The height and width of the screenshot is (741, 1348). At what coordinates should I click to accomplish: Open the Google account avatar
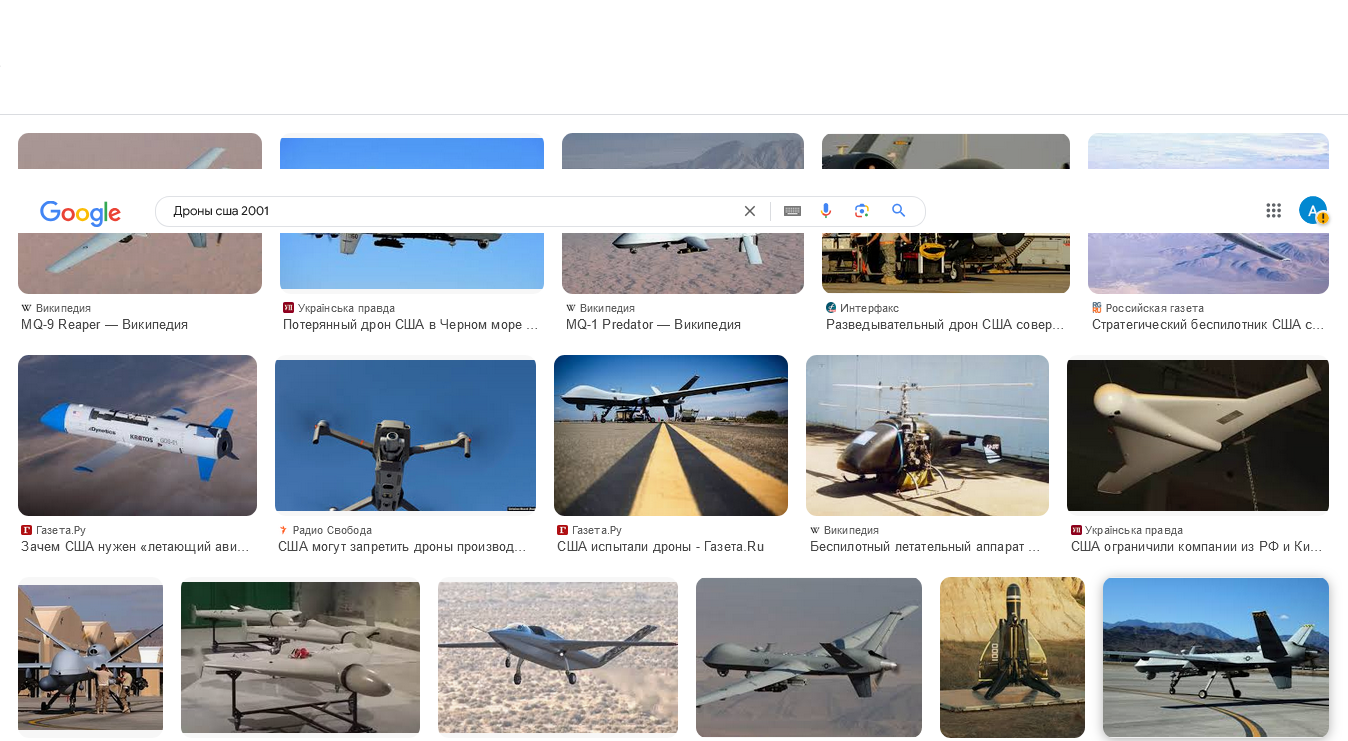coord(1313,210)
